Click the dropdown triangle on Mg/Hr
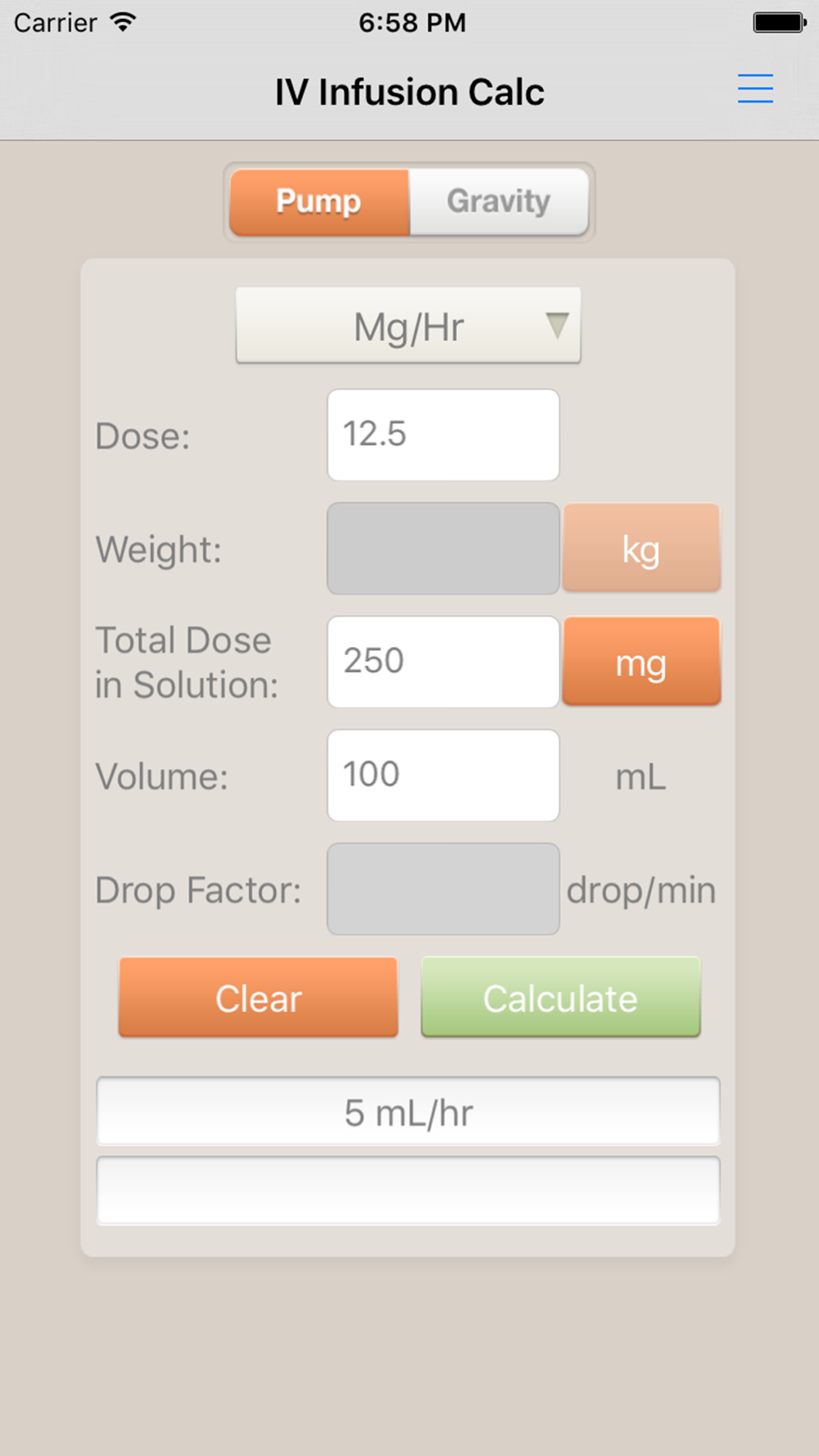 tap(557, 325)
